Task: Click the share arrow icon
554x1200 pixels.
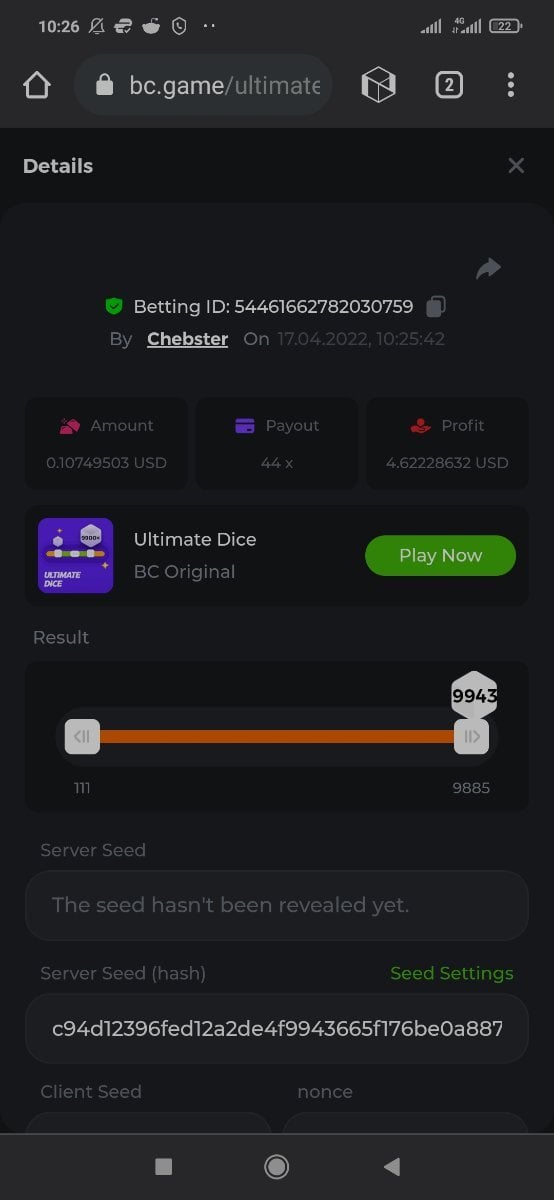Action: [488, 268]
